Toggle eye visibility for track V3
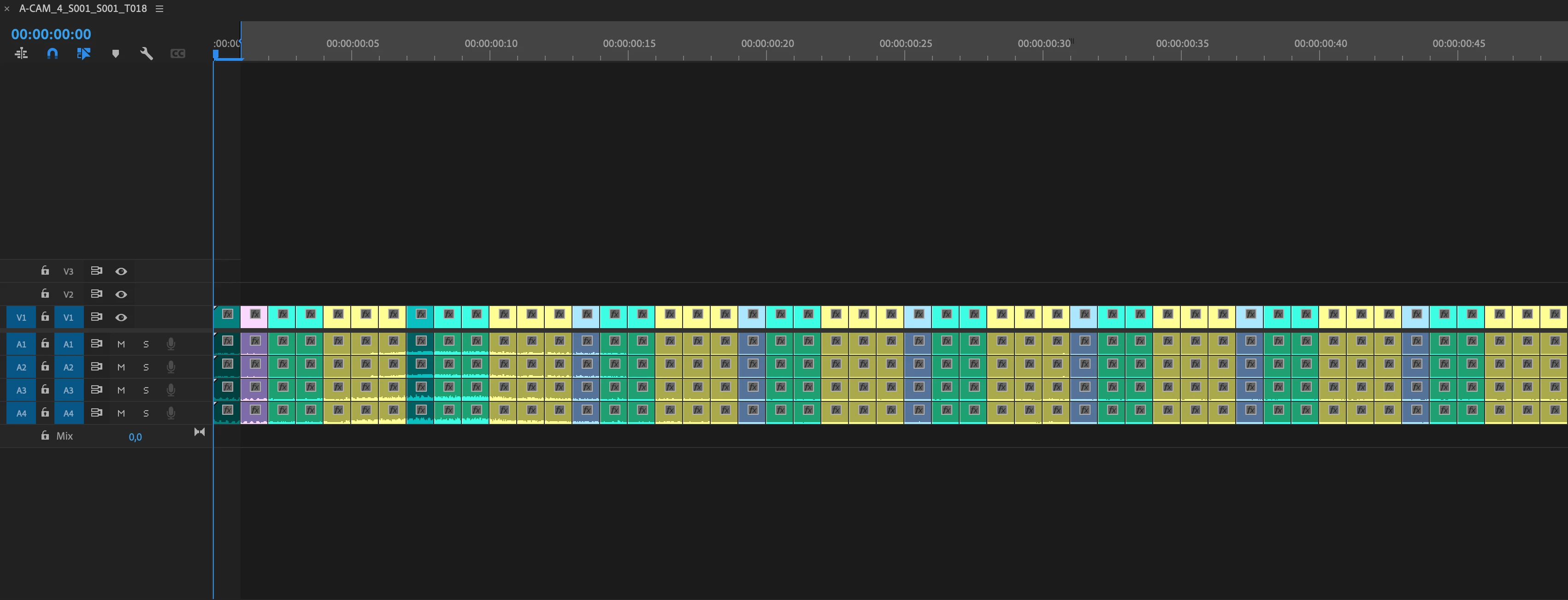The width and height of the screenshot is (1568, 600). click(121, 271)
